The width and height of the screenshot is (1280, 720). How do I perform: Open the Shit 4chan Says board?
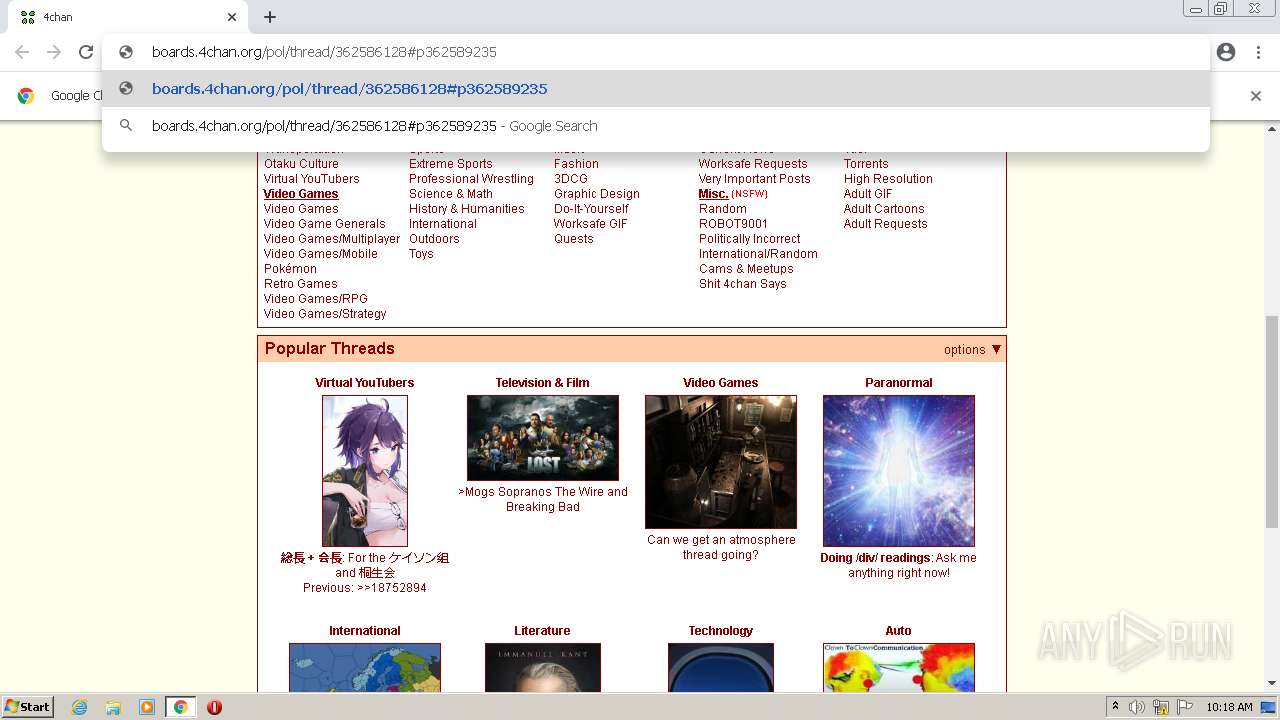click(743, 284)
